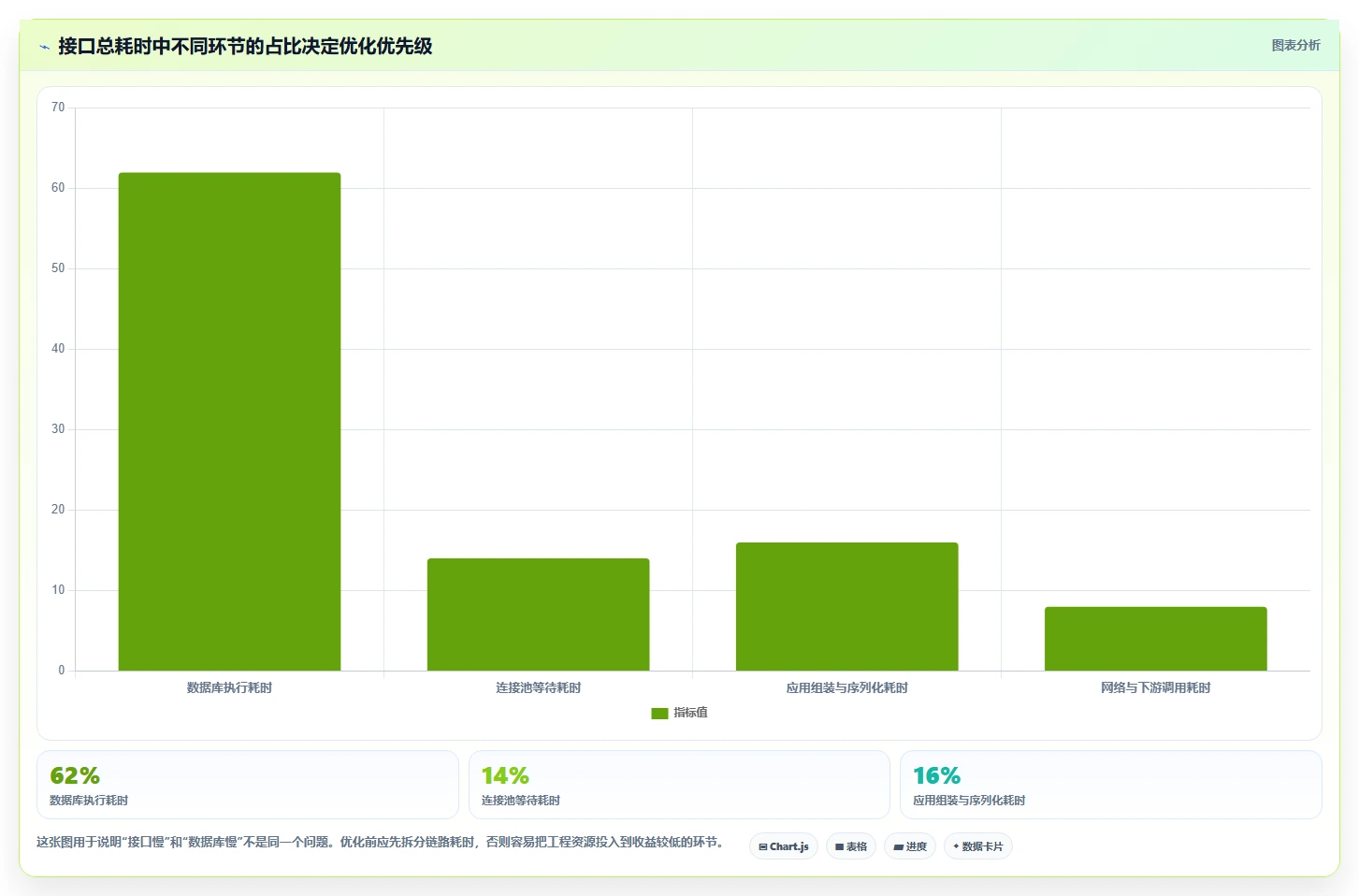The image size is (1359, 896).
Task: Click the 指标值 legend text
Action: click(690, 713)
